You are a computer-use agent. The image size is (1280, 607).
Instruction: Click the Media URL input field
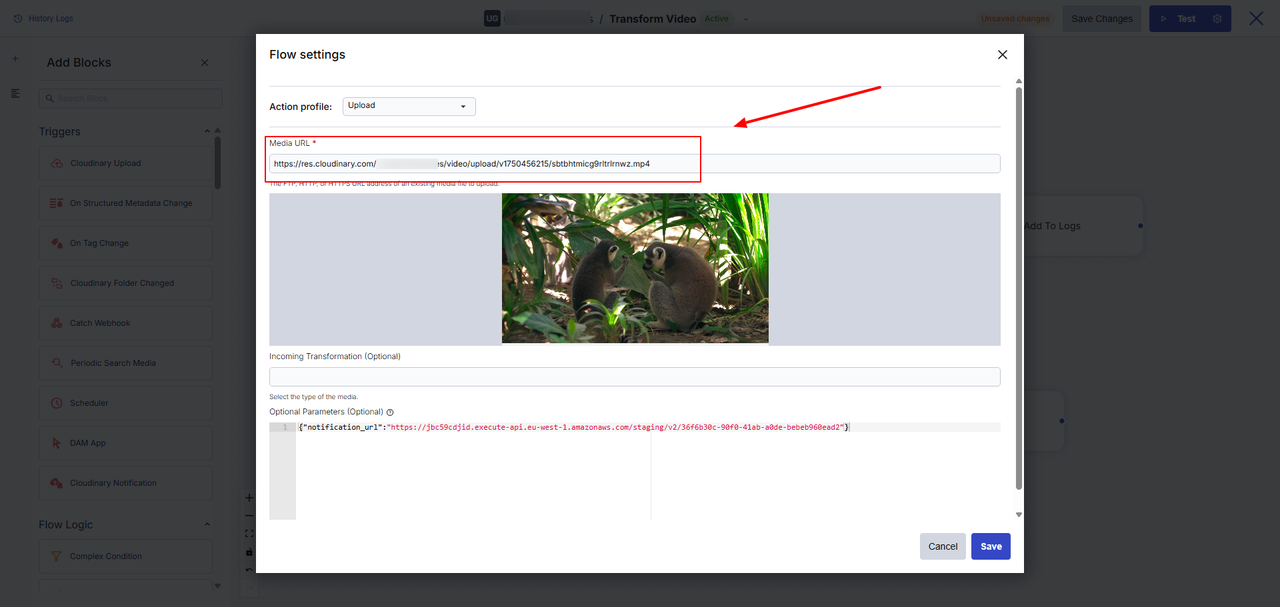(634, 164)
